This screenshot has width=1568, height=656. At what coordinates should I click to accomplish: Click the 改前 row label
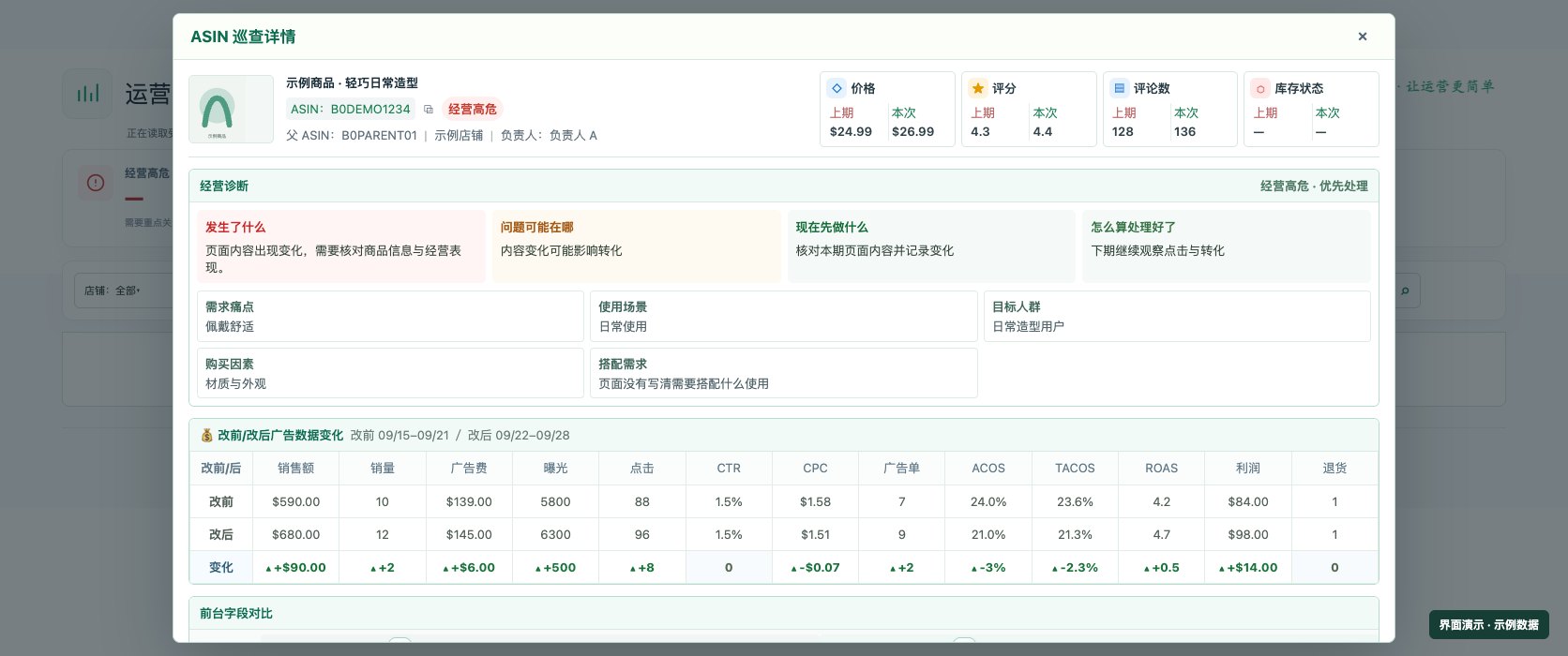221,501
